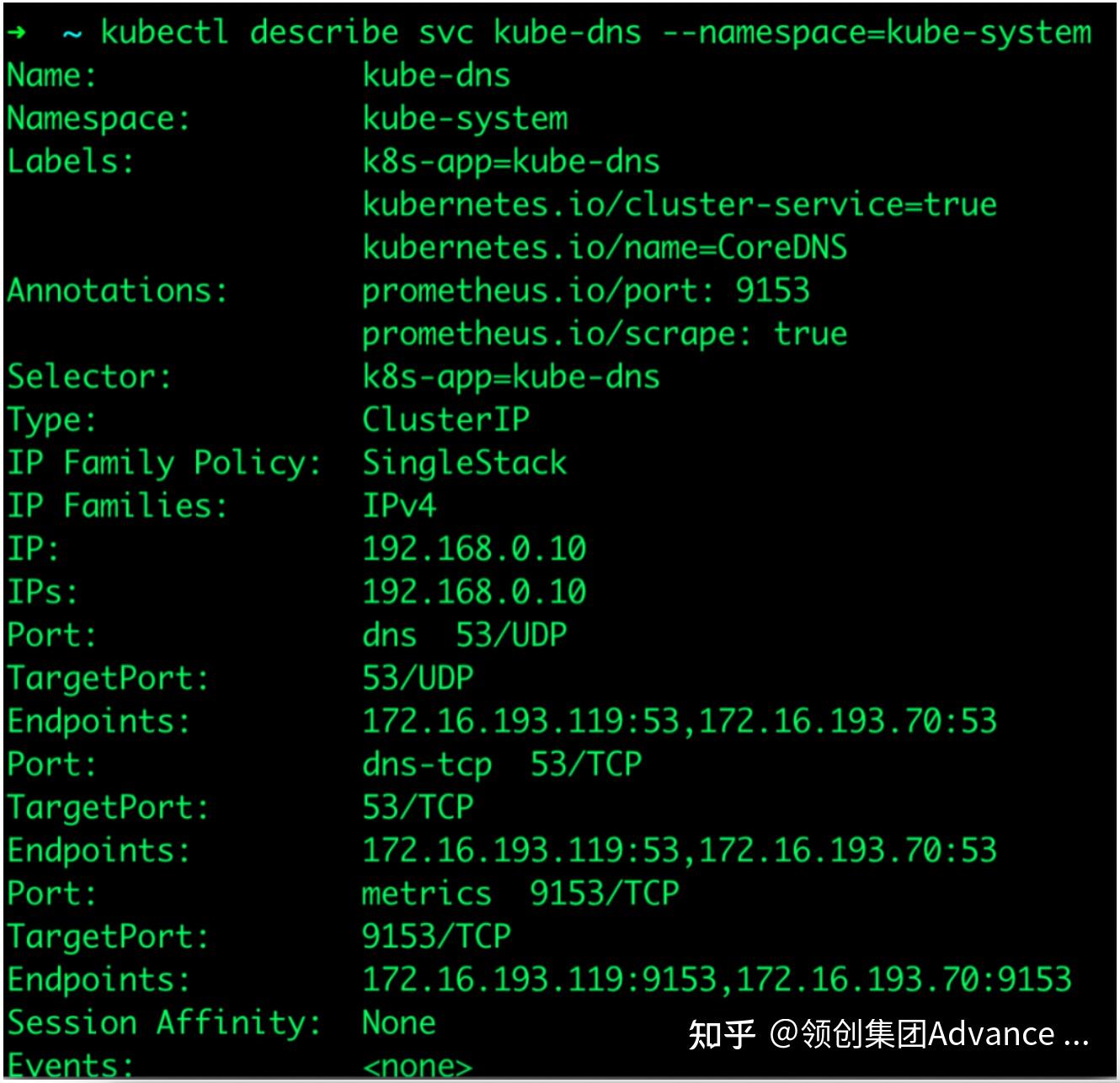Select the dns-tcp 53/TCP port value
The image size is (1120, 1083).
coord(502,765)
